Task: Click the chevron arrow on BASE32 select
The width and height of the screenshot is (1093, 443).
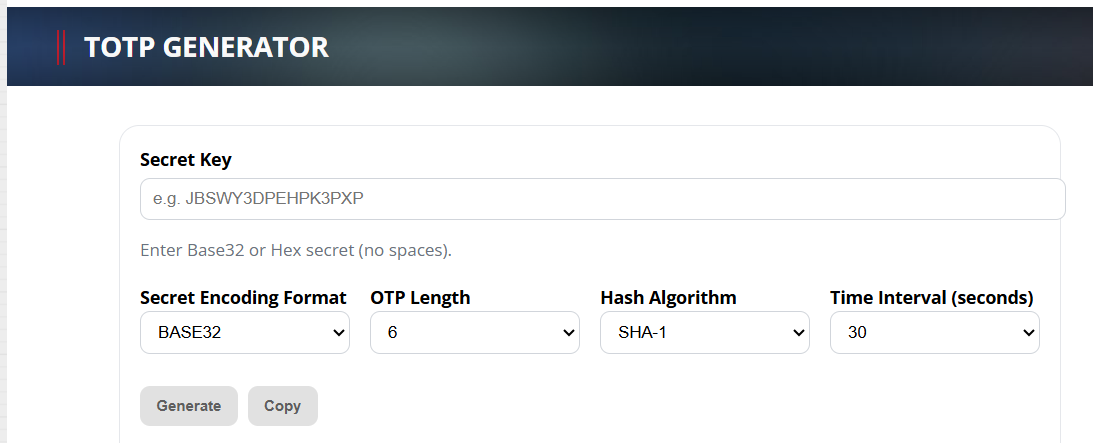Action: [337, 333]
